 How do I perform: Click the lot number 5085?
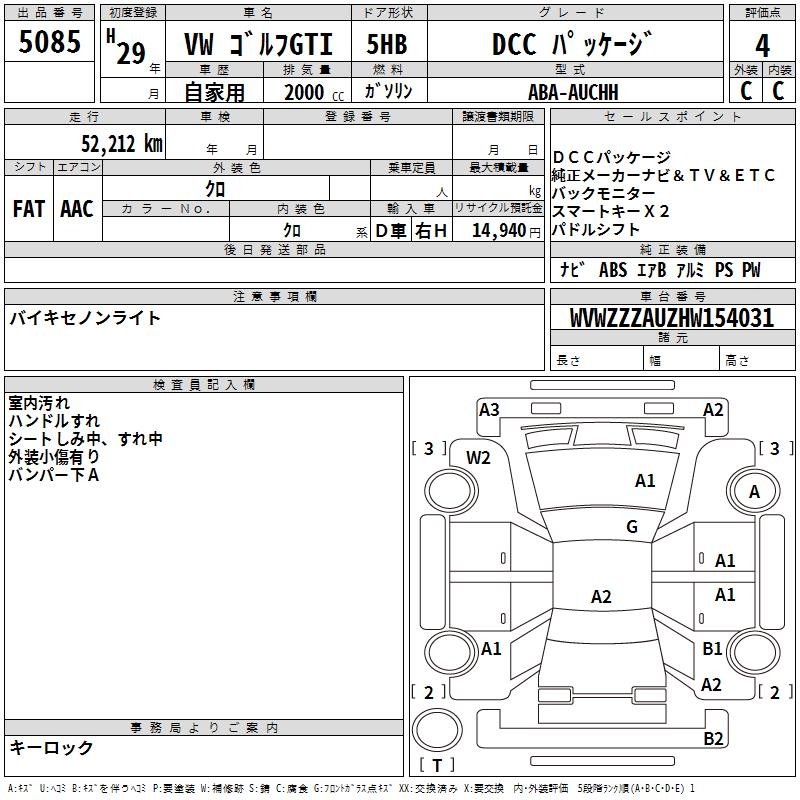click(x=49, y=45)
